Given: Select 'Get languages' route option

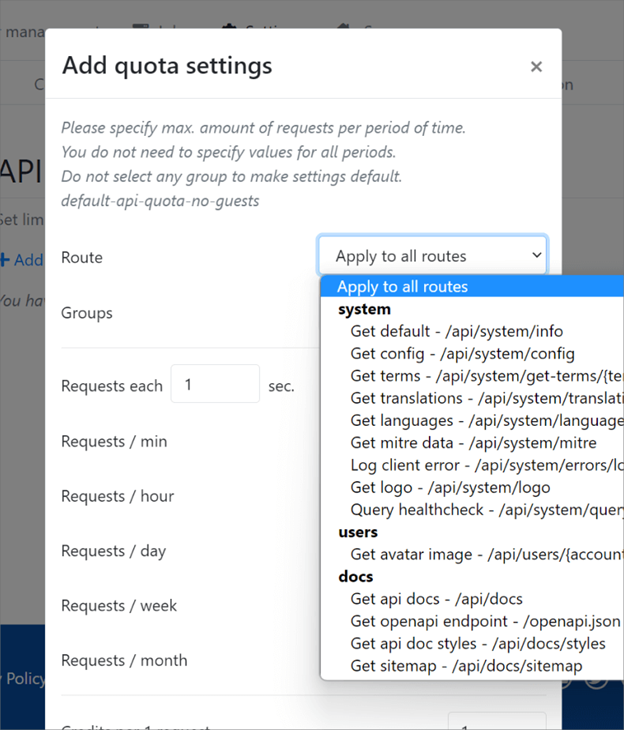Looking at the screenshot, I should click(480, 421).
